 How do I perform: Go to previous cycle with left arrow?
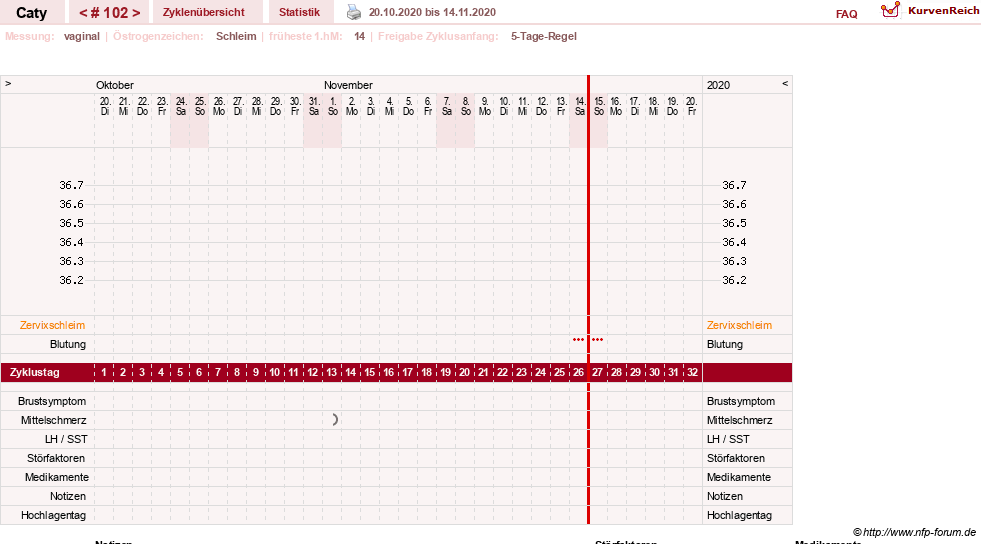click(83, 13)
